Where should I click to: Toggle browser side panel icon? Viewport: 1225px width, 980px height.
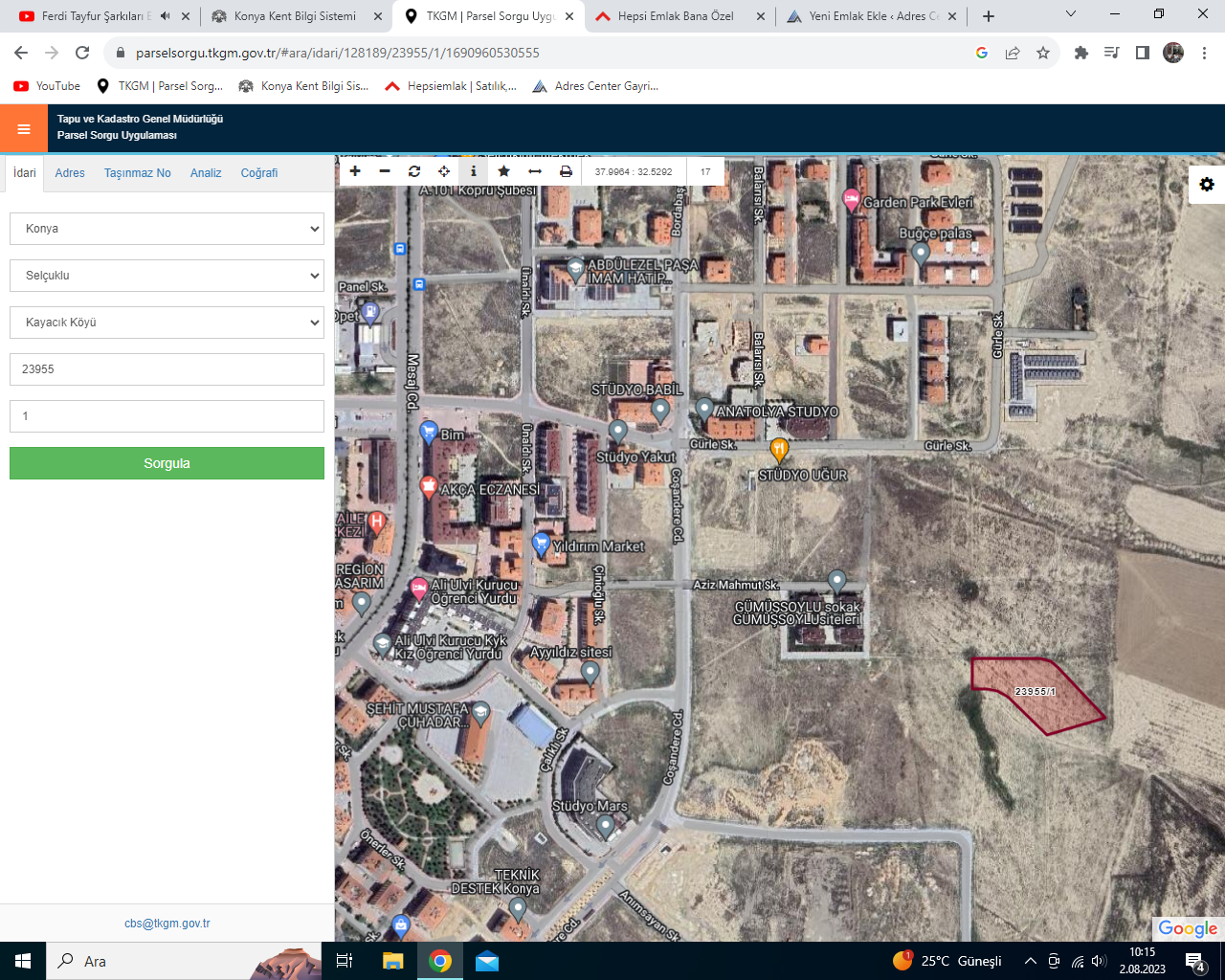pyautogui.click(x=1143, y=53)
